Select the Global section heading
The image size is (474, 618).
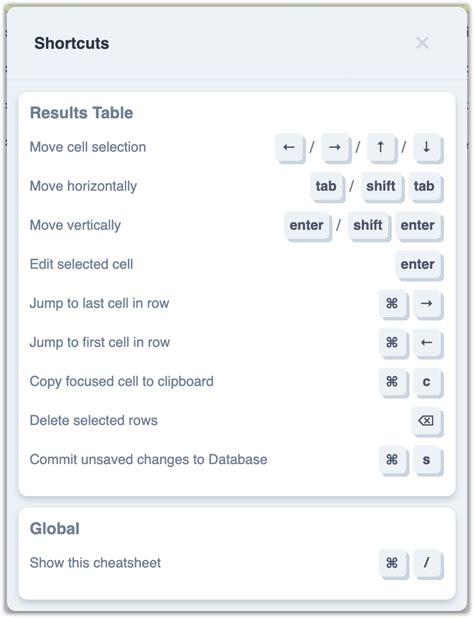coord(55,529)
